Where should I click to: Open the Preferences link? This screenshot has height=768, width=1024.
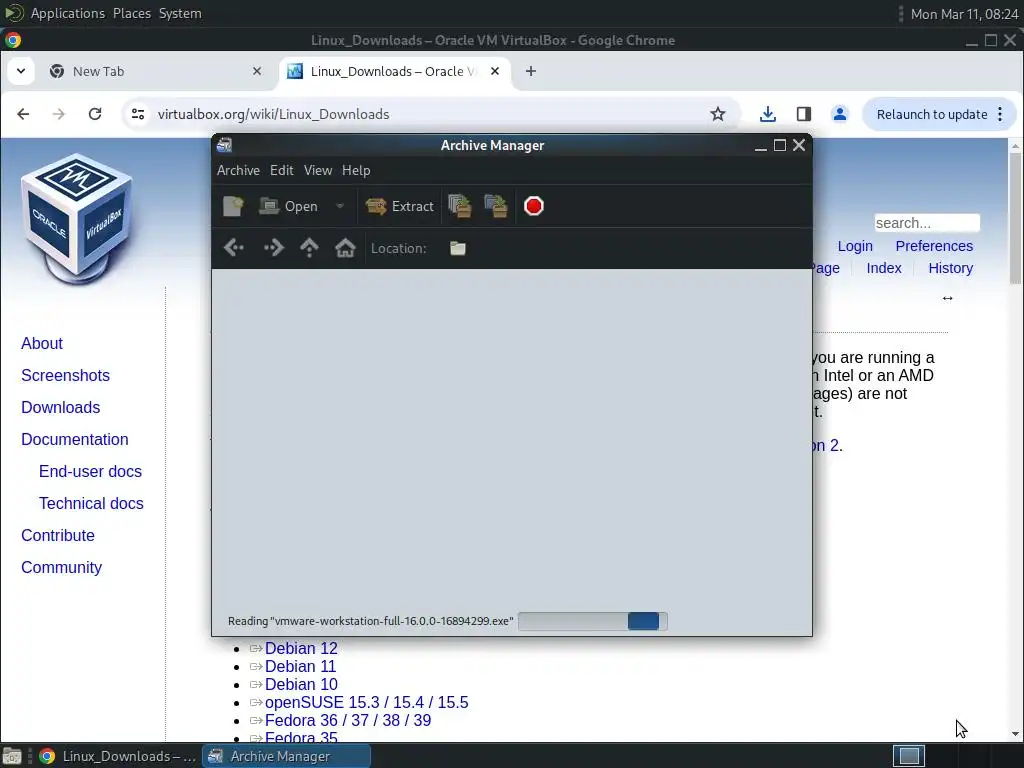coord(934,246)
